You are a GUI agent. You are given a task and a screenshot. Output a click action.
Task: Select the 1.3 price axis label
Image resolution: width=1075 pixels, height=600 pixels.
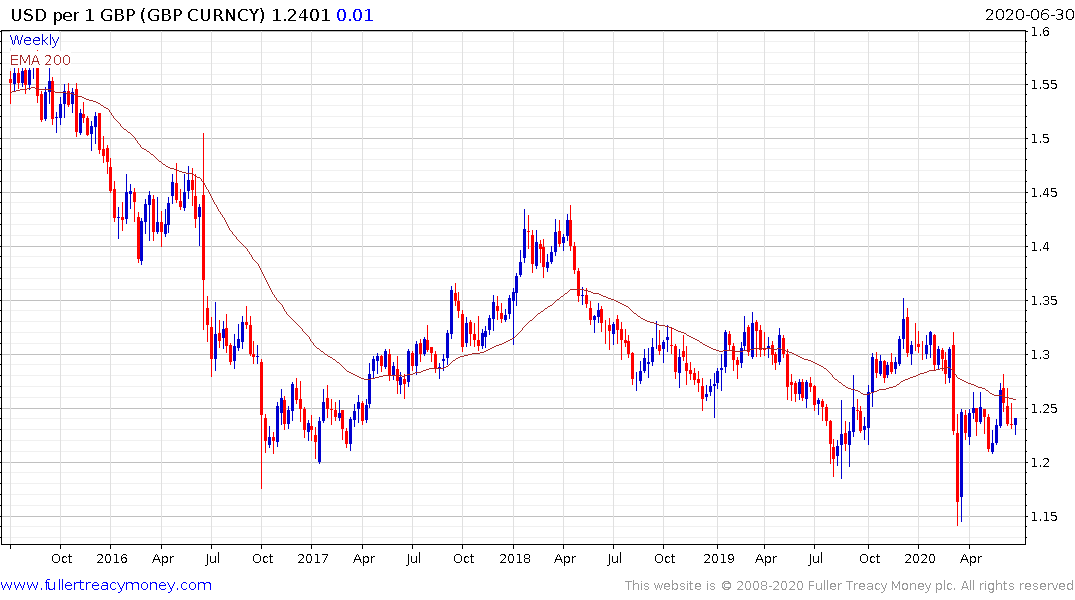pos(1040,355)
